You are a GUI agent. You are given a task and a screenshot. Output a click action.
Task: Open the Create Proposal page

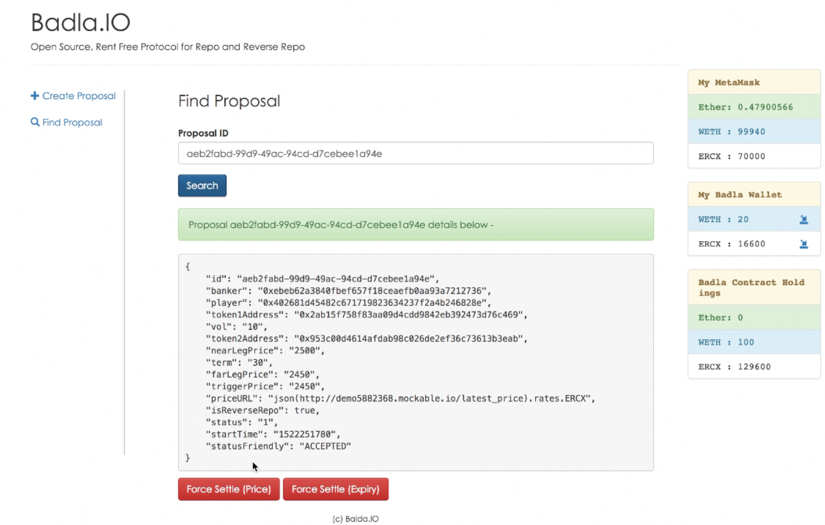pyautogui.click(x=79, y=96)
